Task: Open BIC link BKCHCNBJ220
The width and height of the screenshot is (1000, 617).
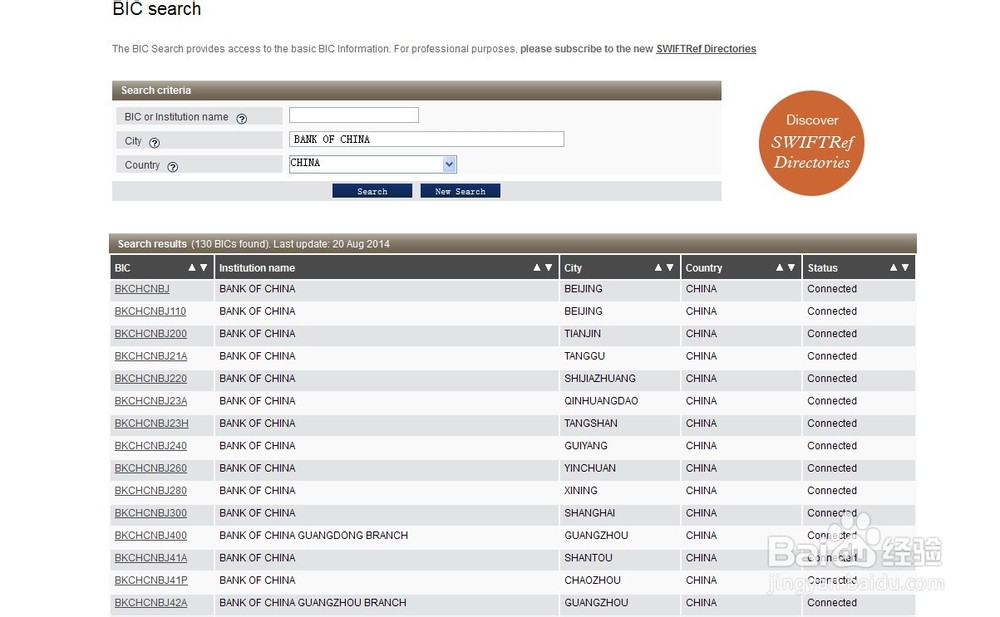Action: click(x=151, y=378)
